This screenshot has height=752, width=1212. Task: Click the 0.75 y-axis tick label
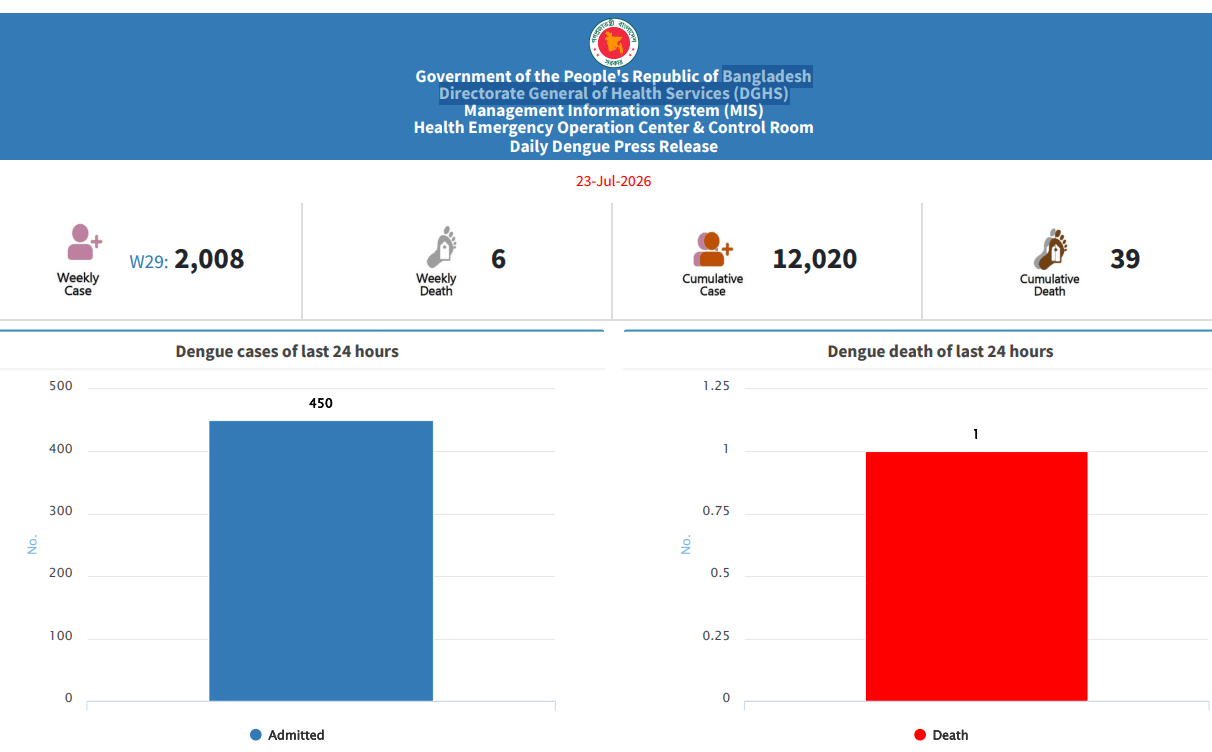(716, 511)
